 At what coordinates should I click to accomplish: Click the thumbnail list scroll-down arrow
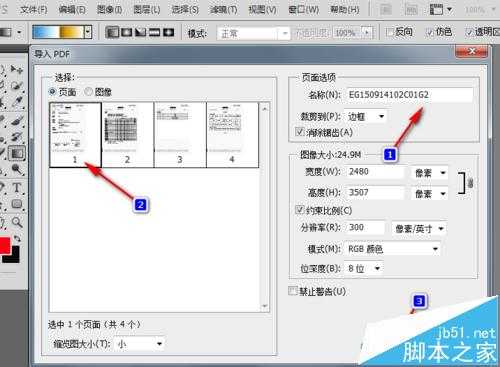coord(265,306)
